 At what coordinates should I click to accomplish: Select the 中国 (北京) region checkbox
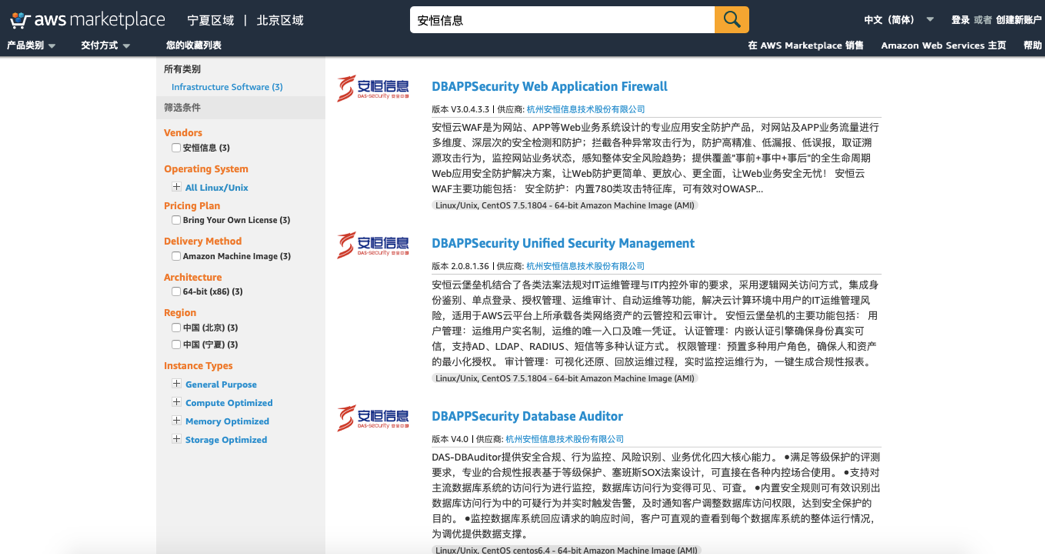pyautogui.click(x=176, y=328)
